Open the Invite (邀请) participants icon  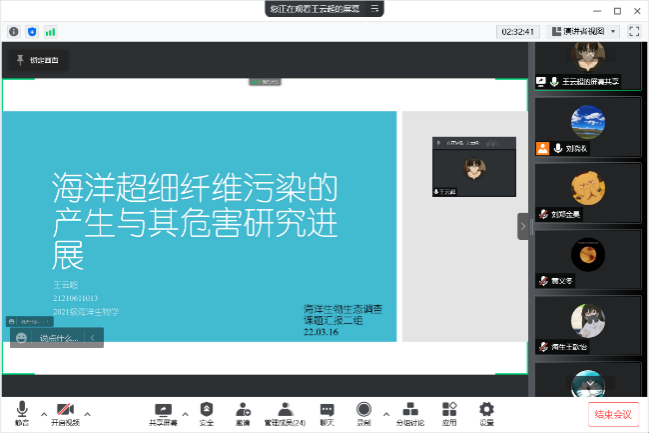pos(243,412)
